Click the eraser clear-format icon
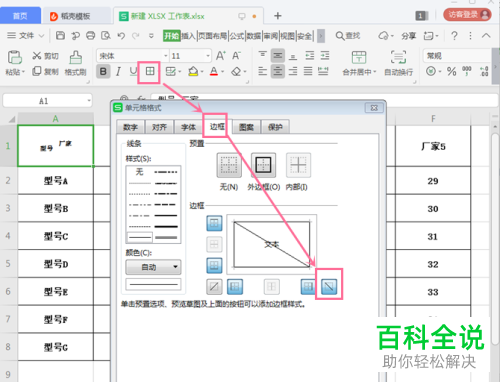 click(x=236, y=71)
